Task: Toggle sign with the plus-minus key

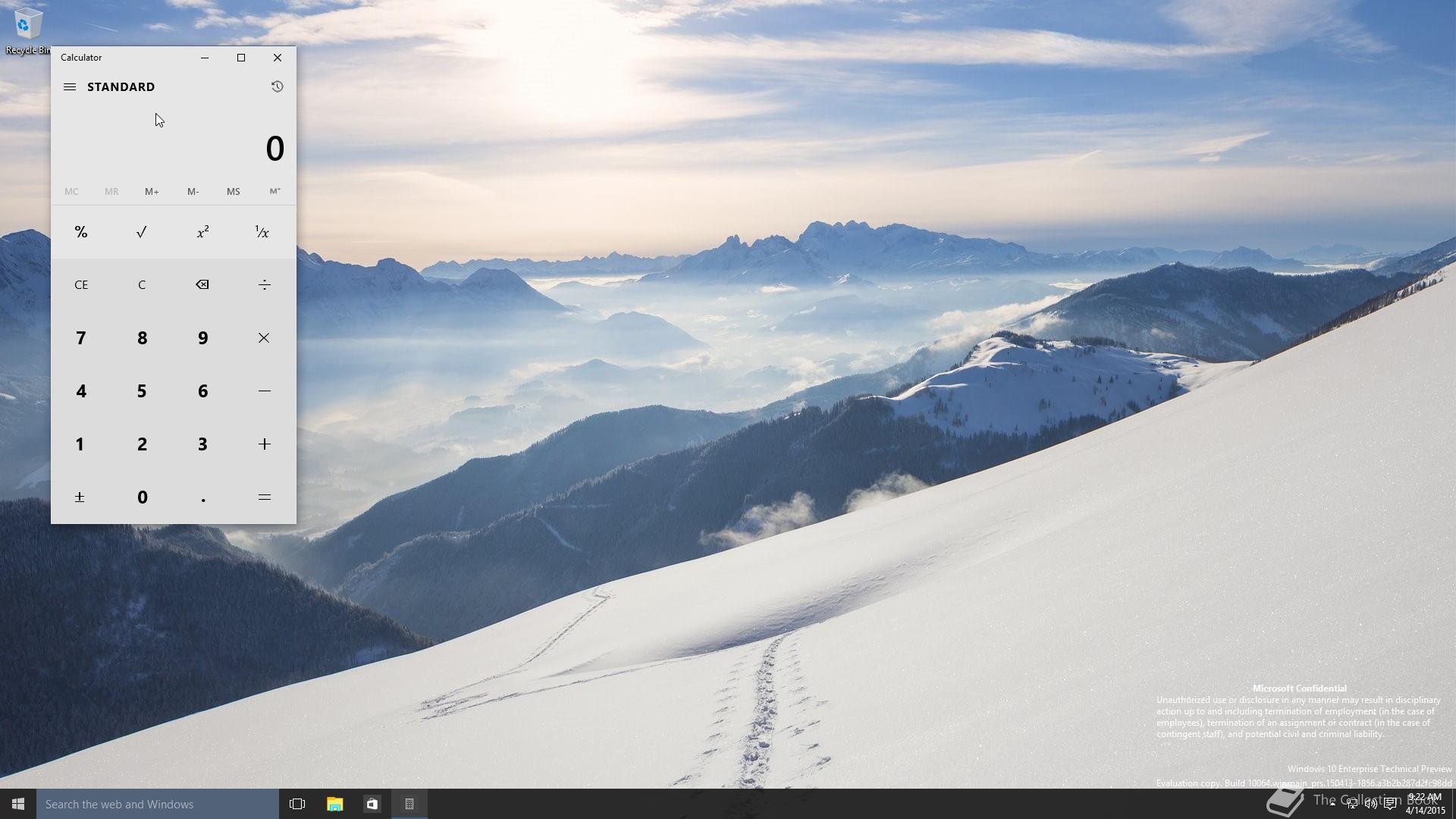Action: pos(80,497)
